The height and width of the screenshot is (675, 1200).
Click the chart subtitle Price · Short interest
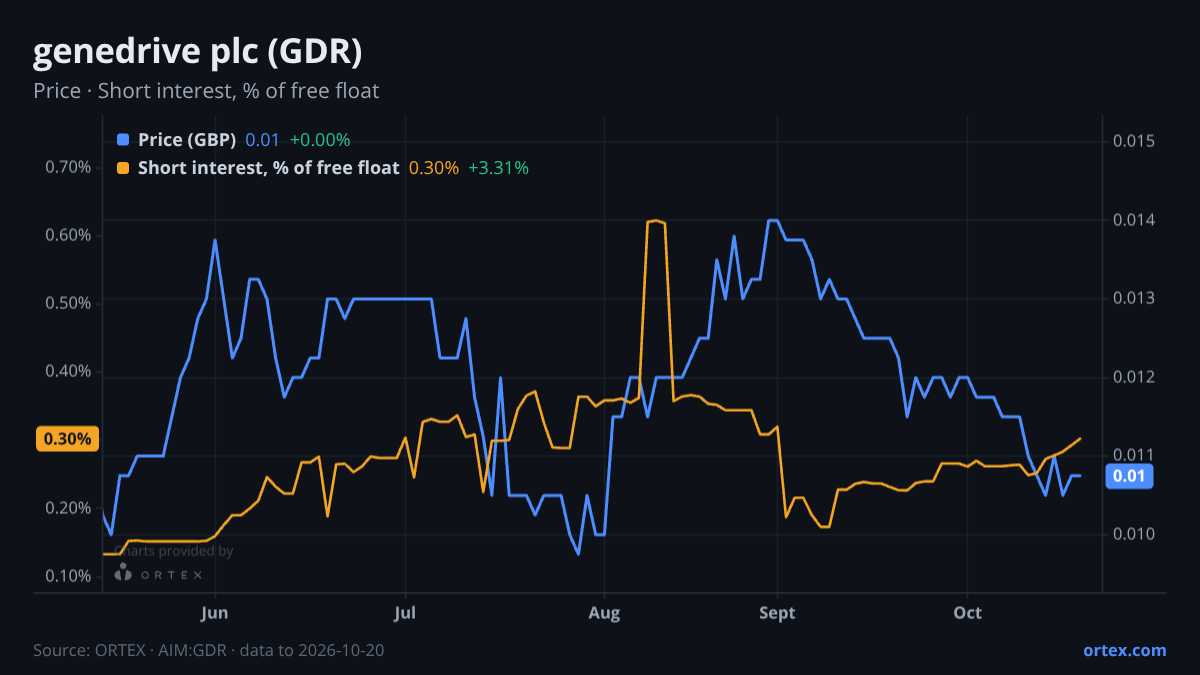[x=206, y=91]
